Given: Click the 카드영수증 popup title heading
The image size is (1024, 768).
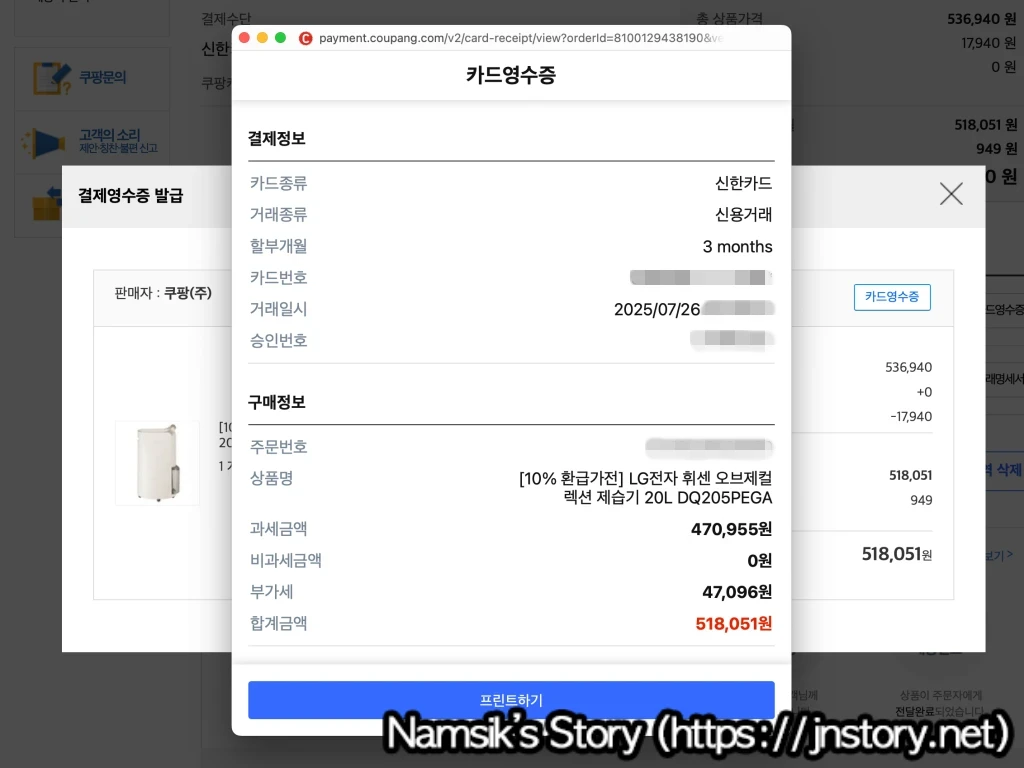Looking at the screenshot, I should click(x=511, y=75).
